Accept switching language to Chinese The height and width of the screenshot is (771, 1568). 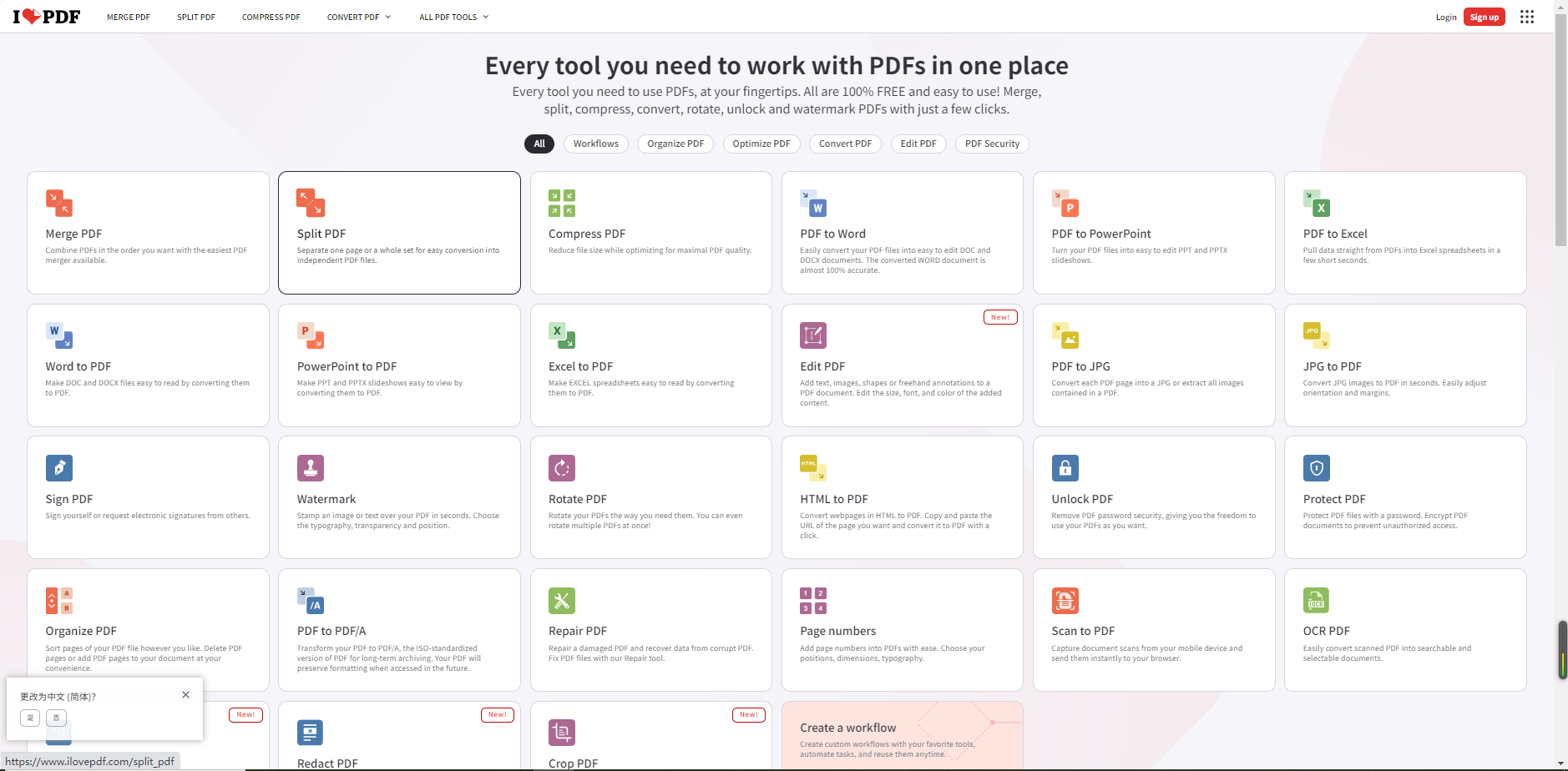click(x=30, y=718)
